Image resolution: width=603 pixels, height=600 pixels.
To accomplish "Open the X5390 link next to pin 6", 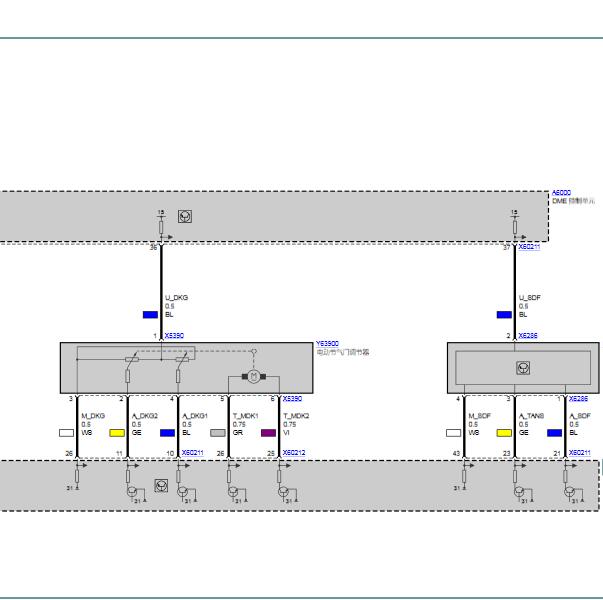I will pos(292,399).
